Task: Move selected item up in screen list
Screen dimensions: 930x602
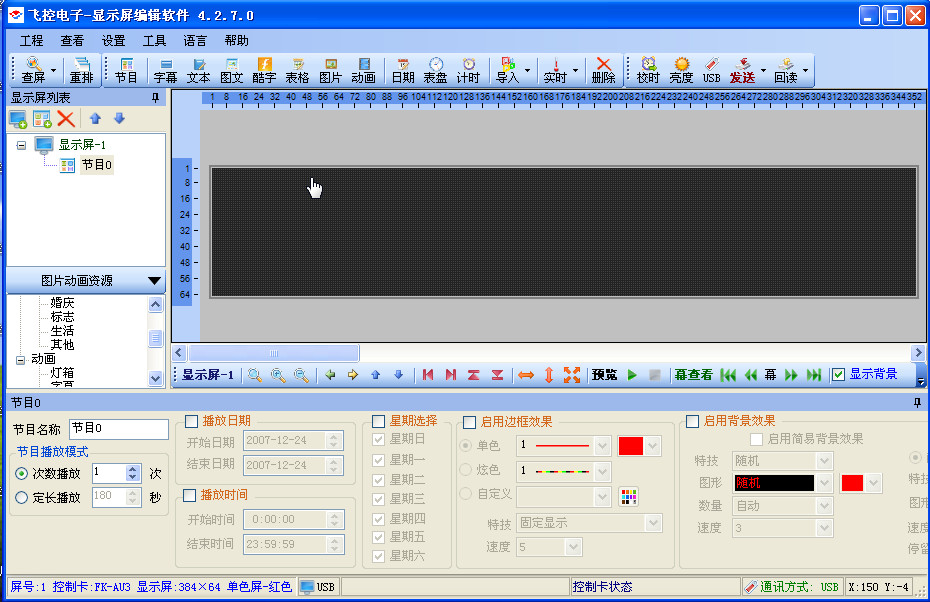Action: point(95,118)
